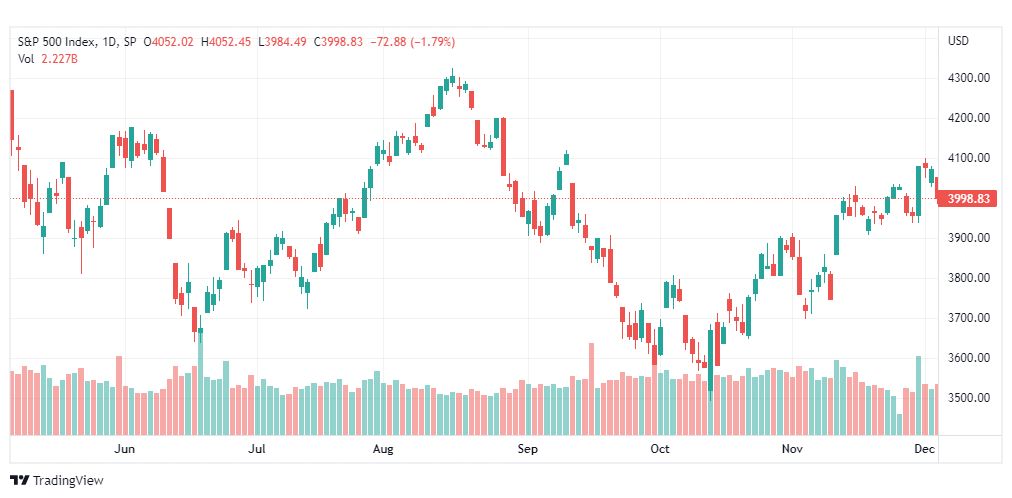Click the Oct label on time axis
1012x498 pixels.
tap(660, 449)
